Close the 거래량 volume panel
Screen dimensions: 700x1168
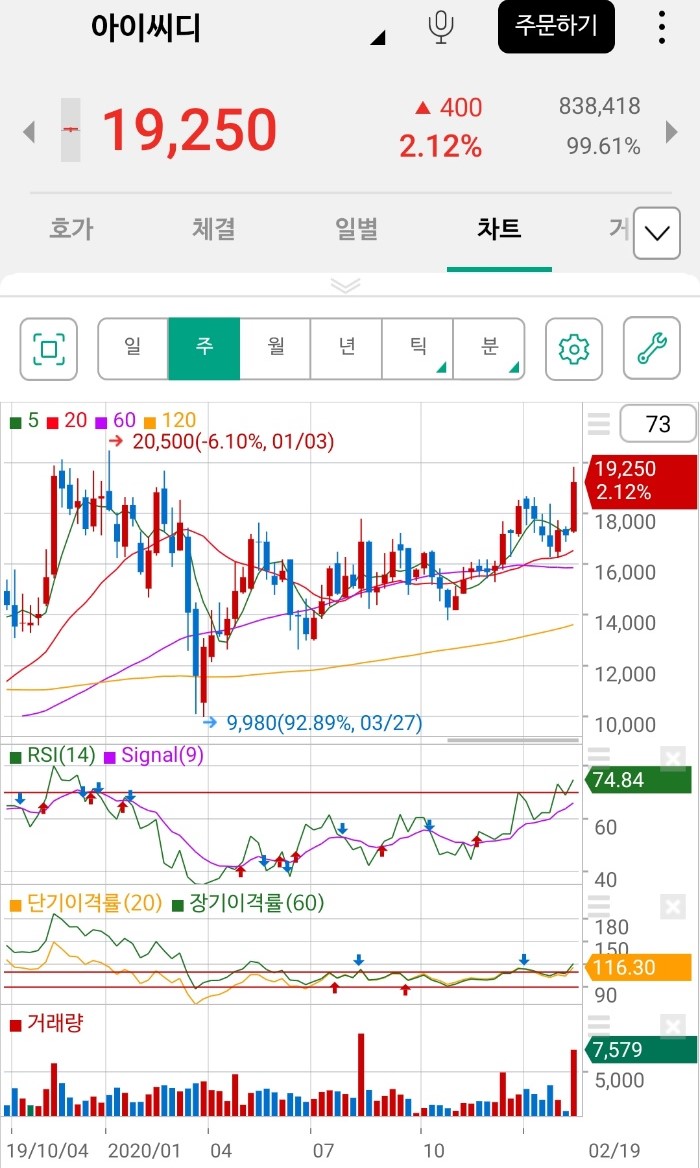click(x=672, y=1026)
